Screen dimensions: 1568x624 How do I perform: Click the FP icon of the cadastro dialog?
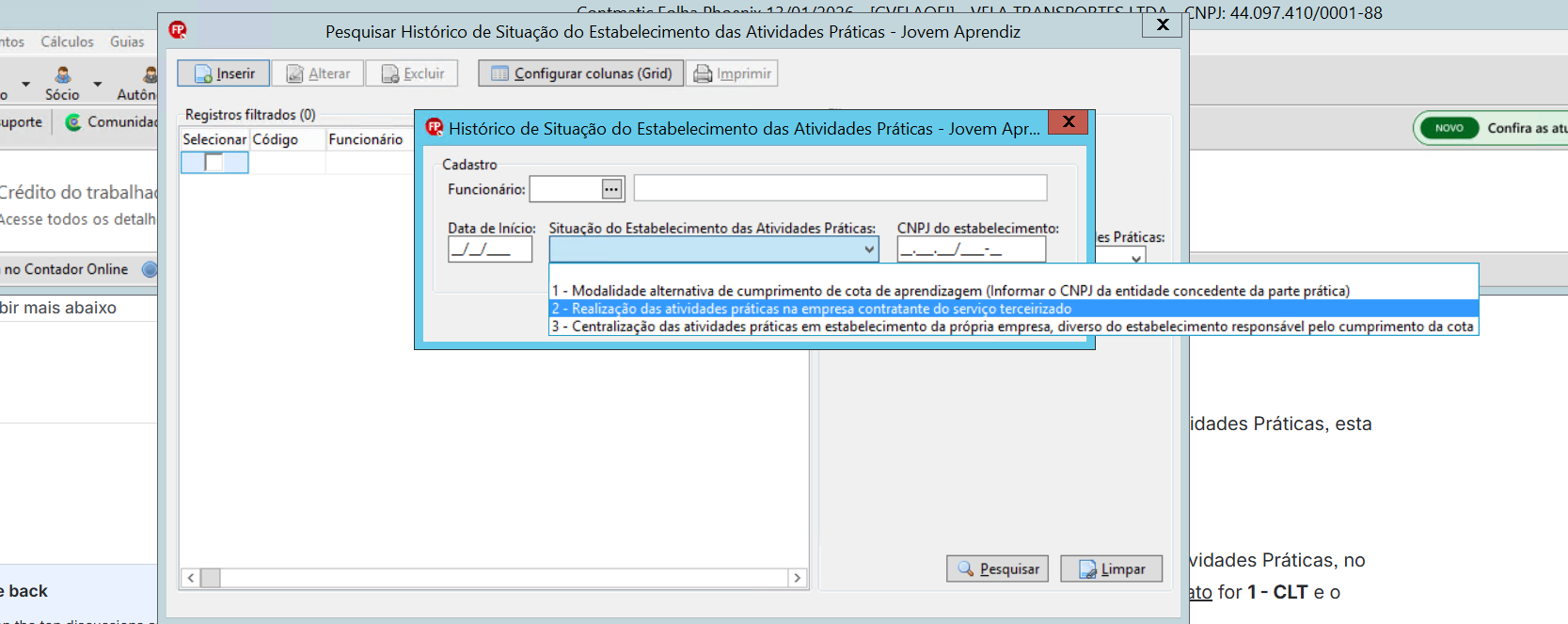pos(434,127)
